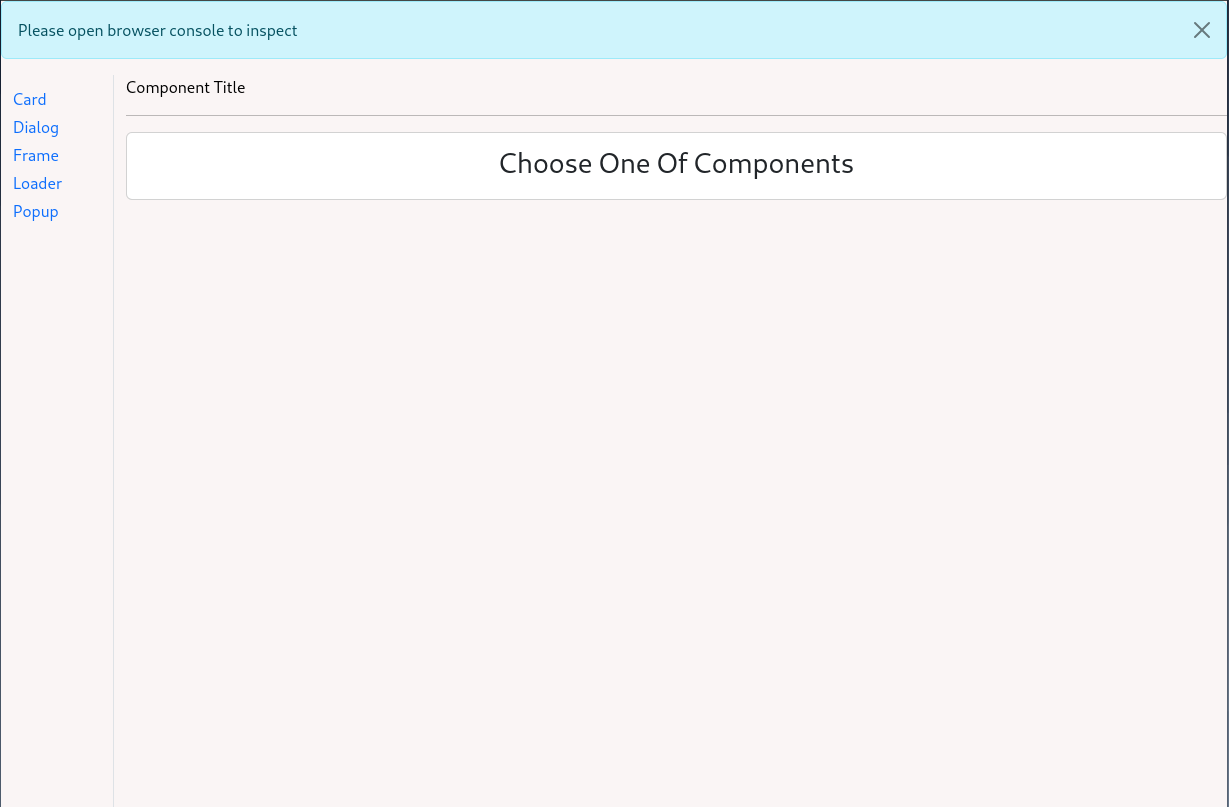Choose Popup from the component list
The width and height of the screenshot is (1229, 807).
coord(36,212)
